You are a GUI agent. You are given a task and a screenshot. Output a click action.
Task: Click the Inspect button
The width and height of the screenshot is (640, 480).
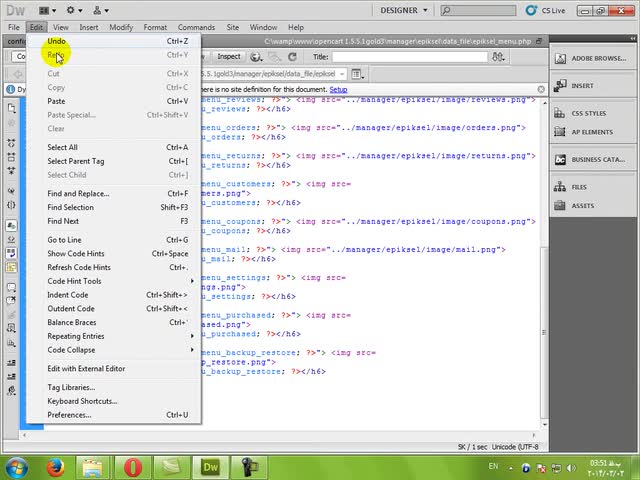click(x=229, y=57)
